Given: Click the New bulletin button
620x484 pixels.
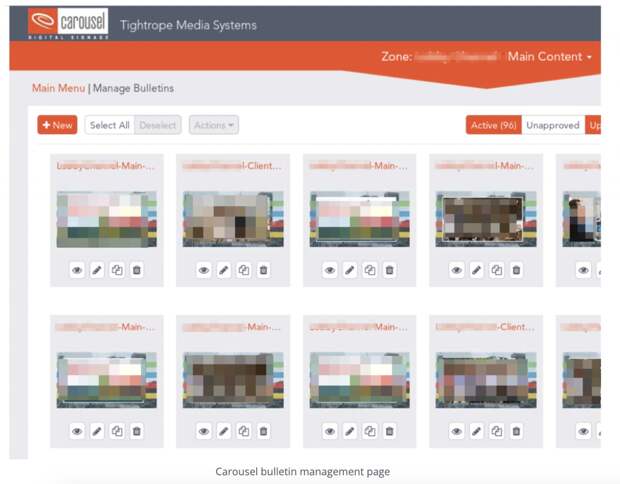Looking at the screenshot, I should click(x=57, y=125).
